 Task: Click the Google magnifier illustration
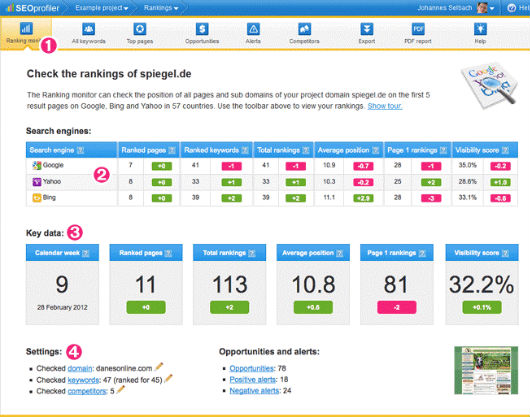coord(489,85)
